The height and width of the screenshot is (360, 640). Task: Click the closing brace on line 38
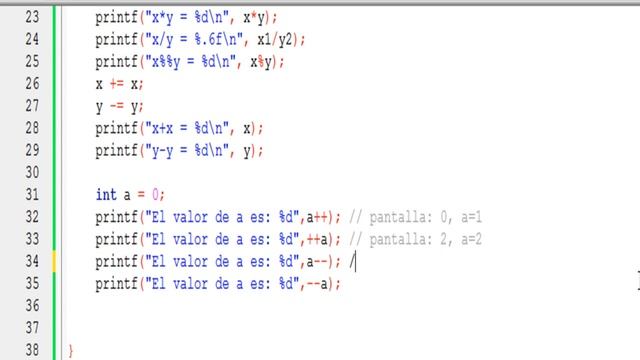(71, 351)
